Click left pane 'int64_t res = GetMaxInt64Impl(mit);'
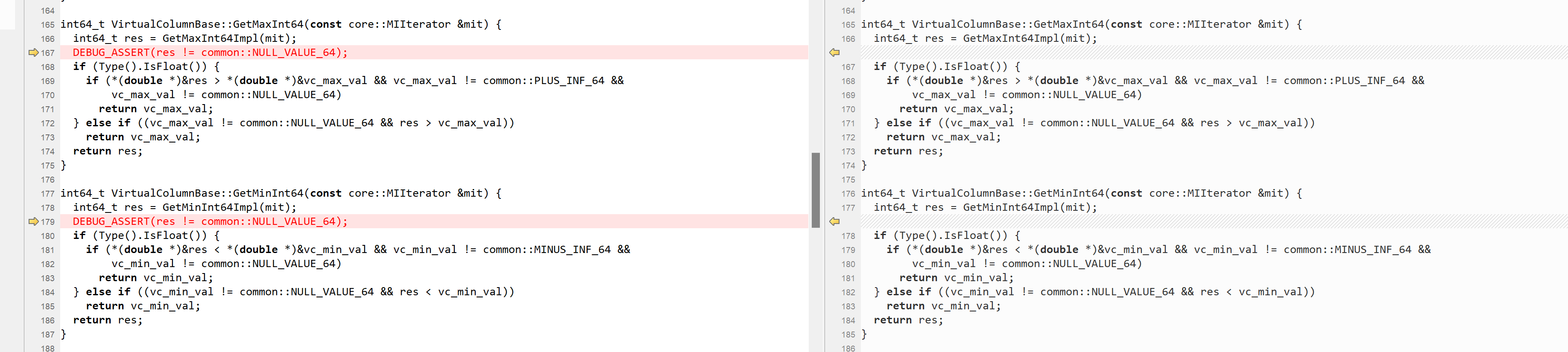 point(184,38)
